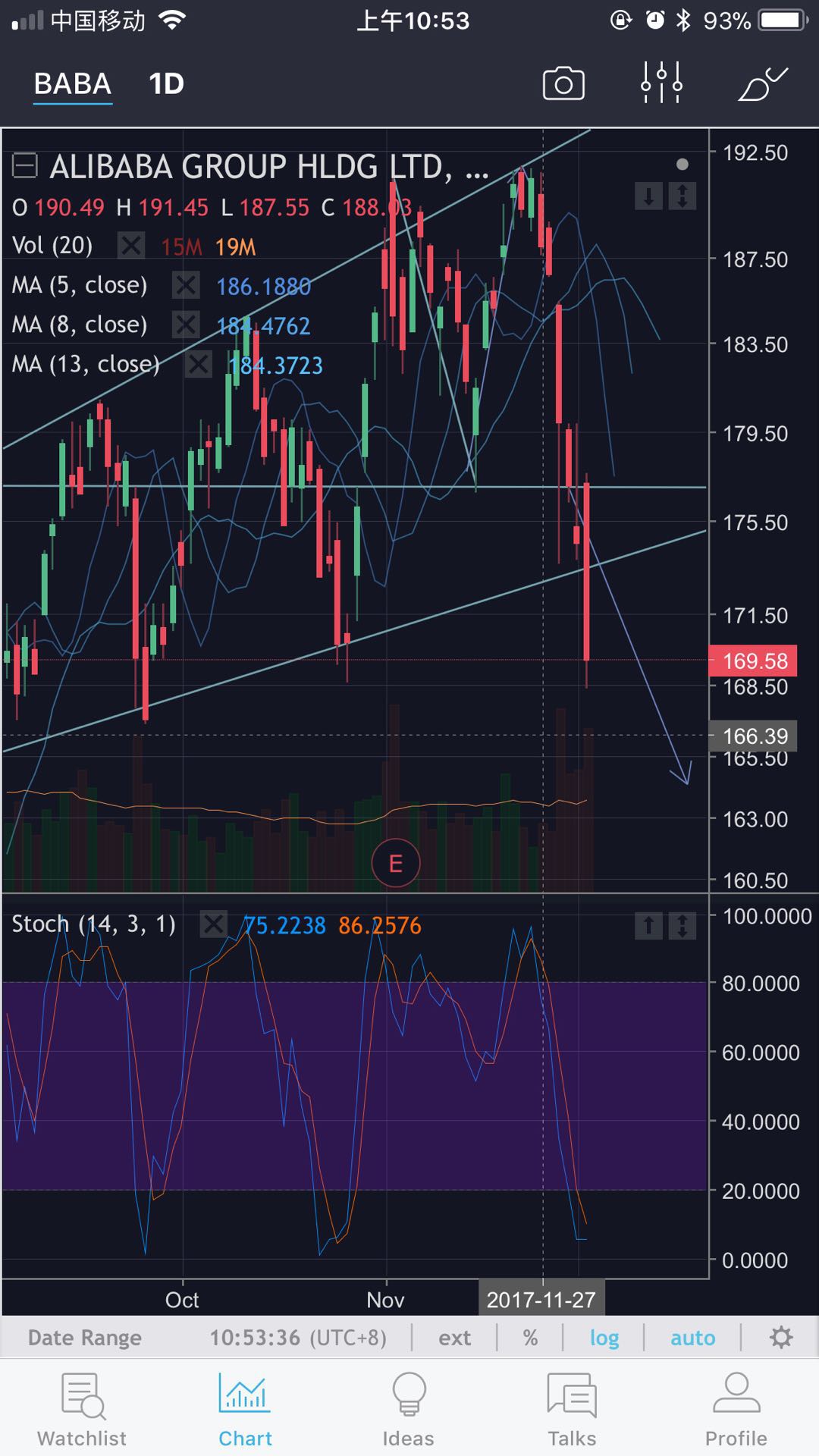Open the Ideas tab
The width and height of the screenshot is (819, 1456).
[409, 1410]
